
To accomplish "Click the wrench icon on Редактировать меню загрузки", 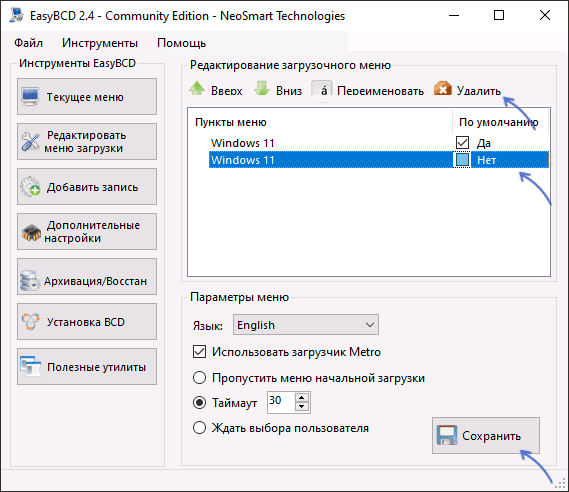I will [x=30, y=142].
